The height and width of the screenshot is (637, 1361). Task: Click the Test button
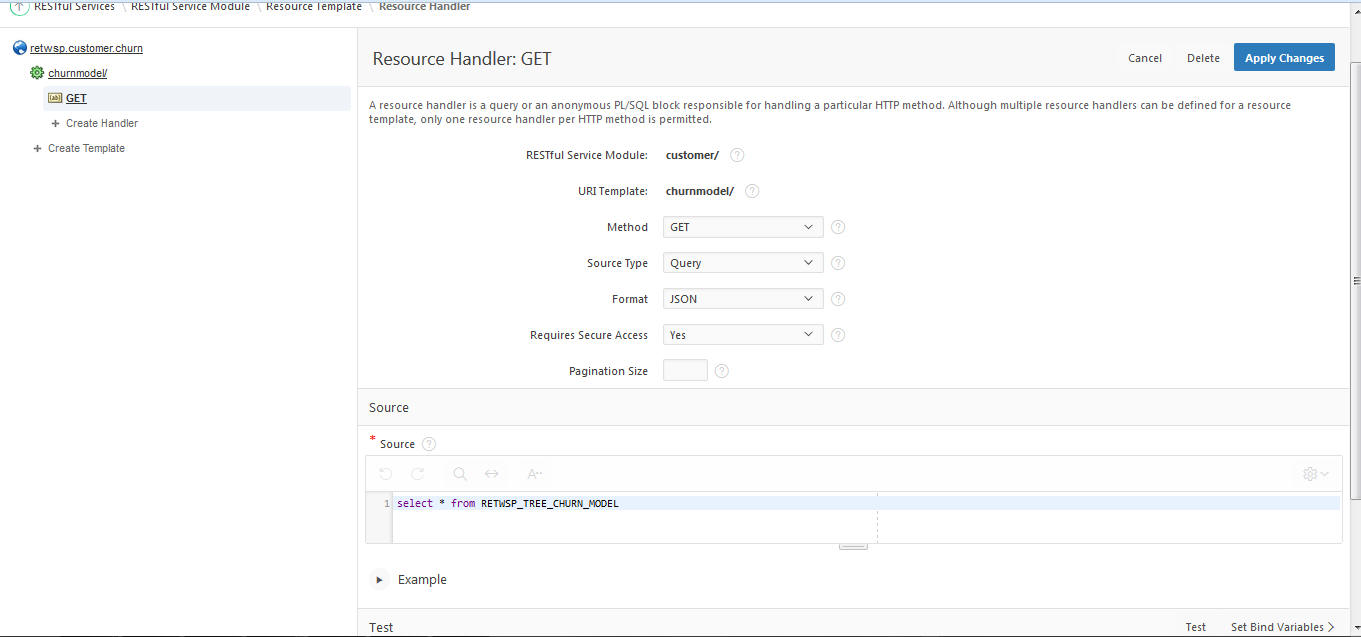tap(1196, 627)
